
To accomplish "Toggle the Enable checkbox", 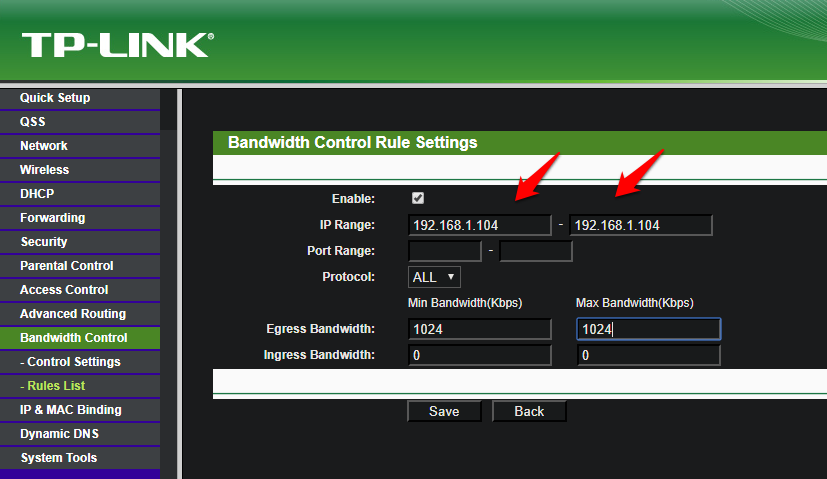I will tap(418, 198).
